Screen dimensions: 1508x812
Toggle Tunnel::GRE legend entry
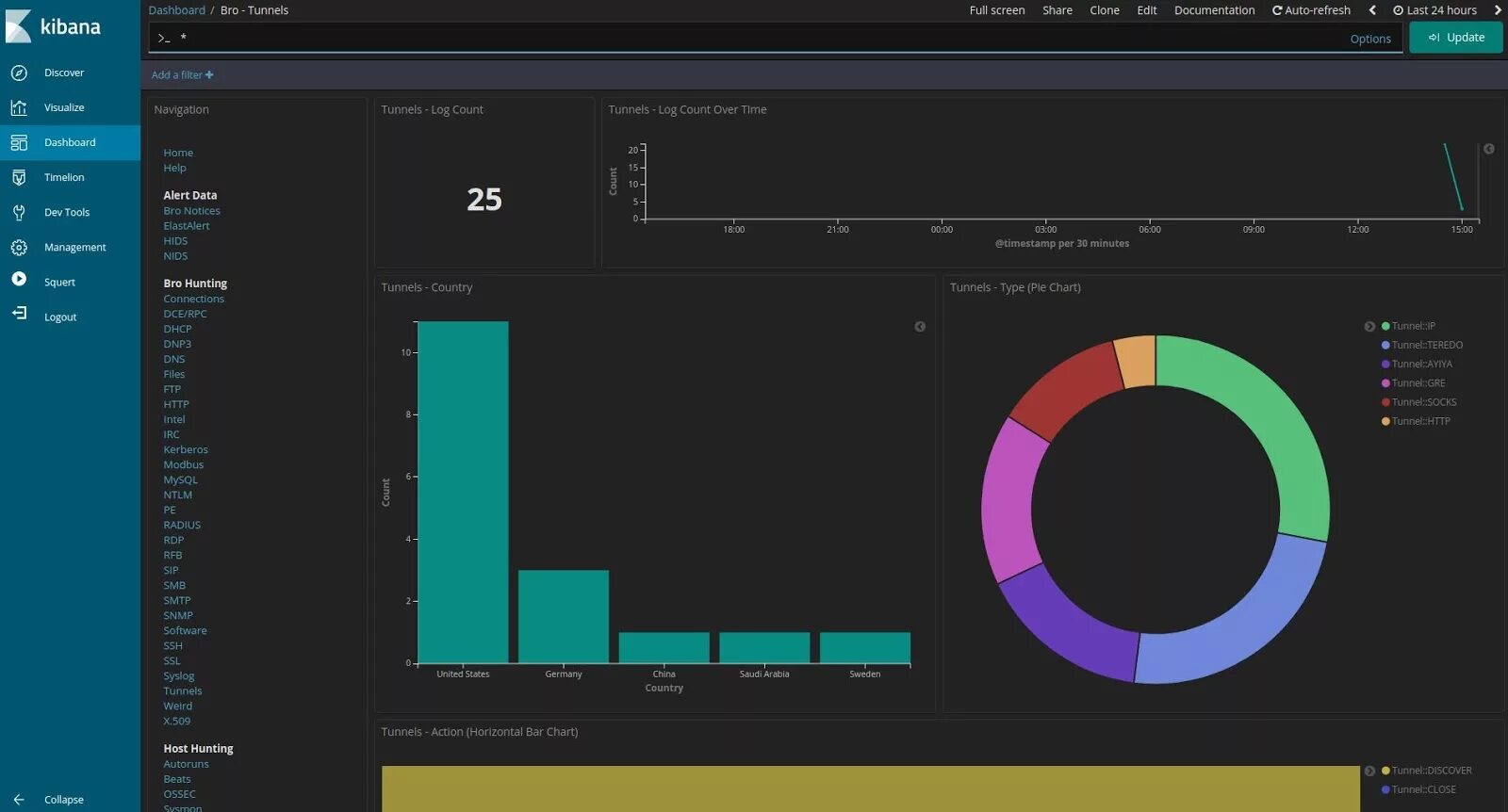pyautogui.click(x=1414, y=383)
